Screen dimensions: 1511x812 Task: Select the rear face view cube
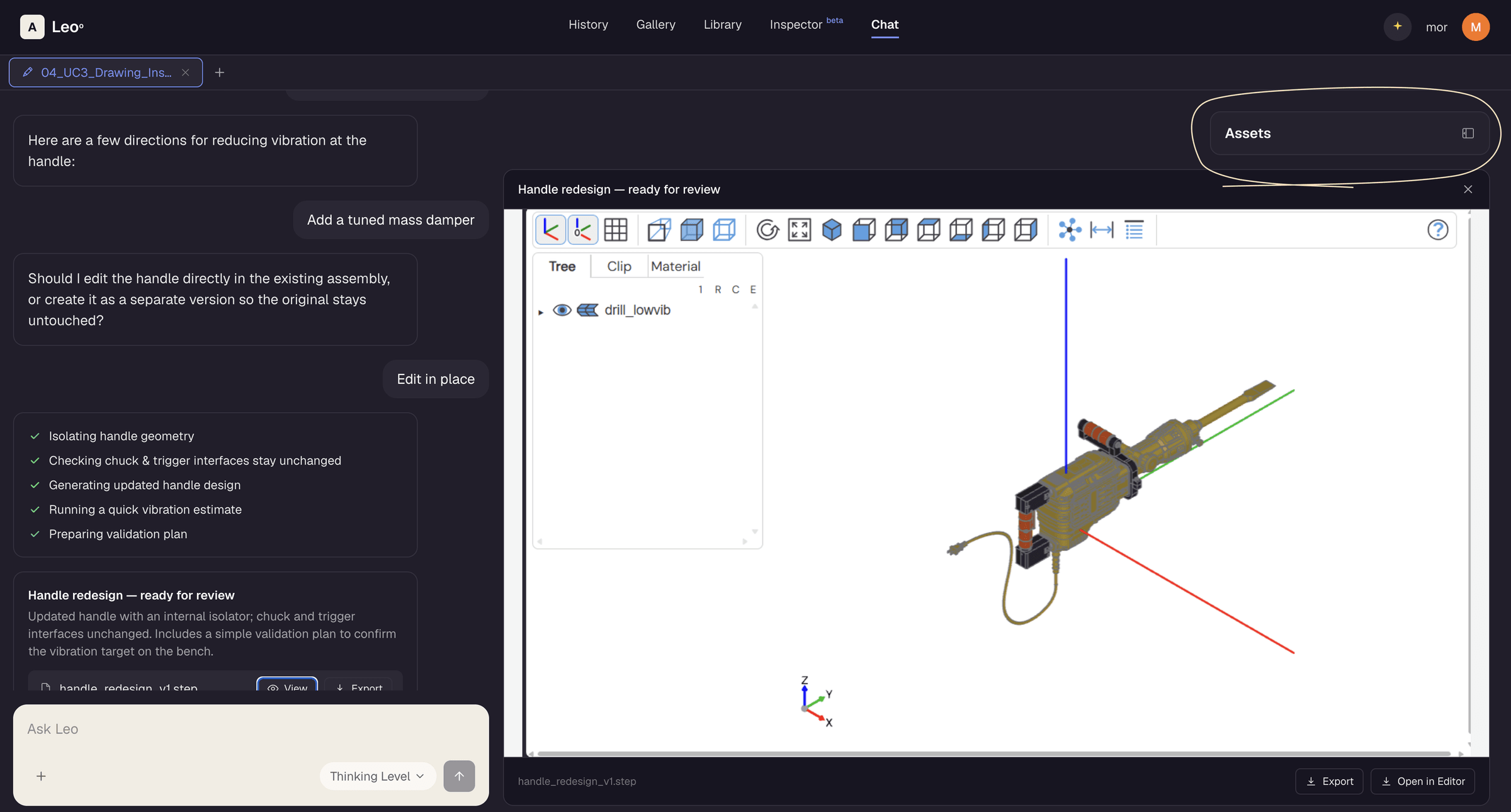[x=897, y=230]
